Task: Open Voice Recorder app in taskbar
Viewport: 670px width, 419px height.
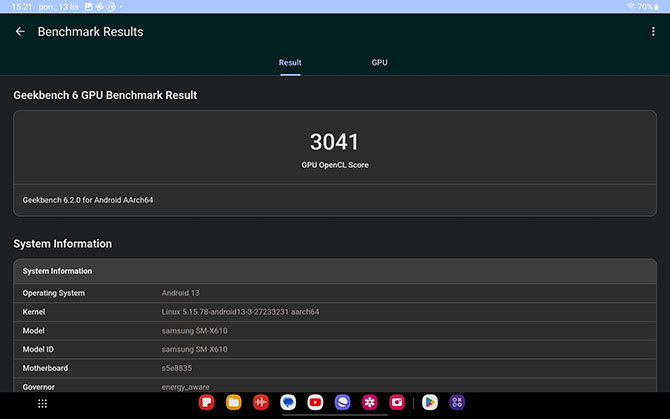Action: coord(261,402)
